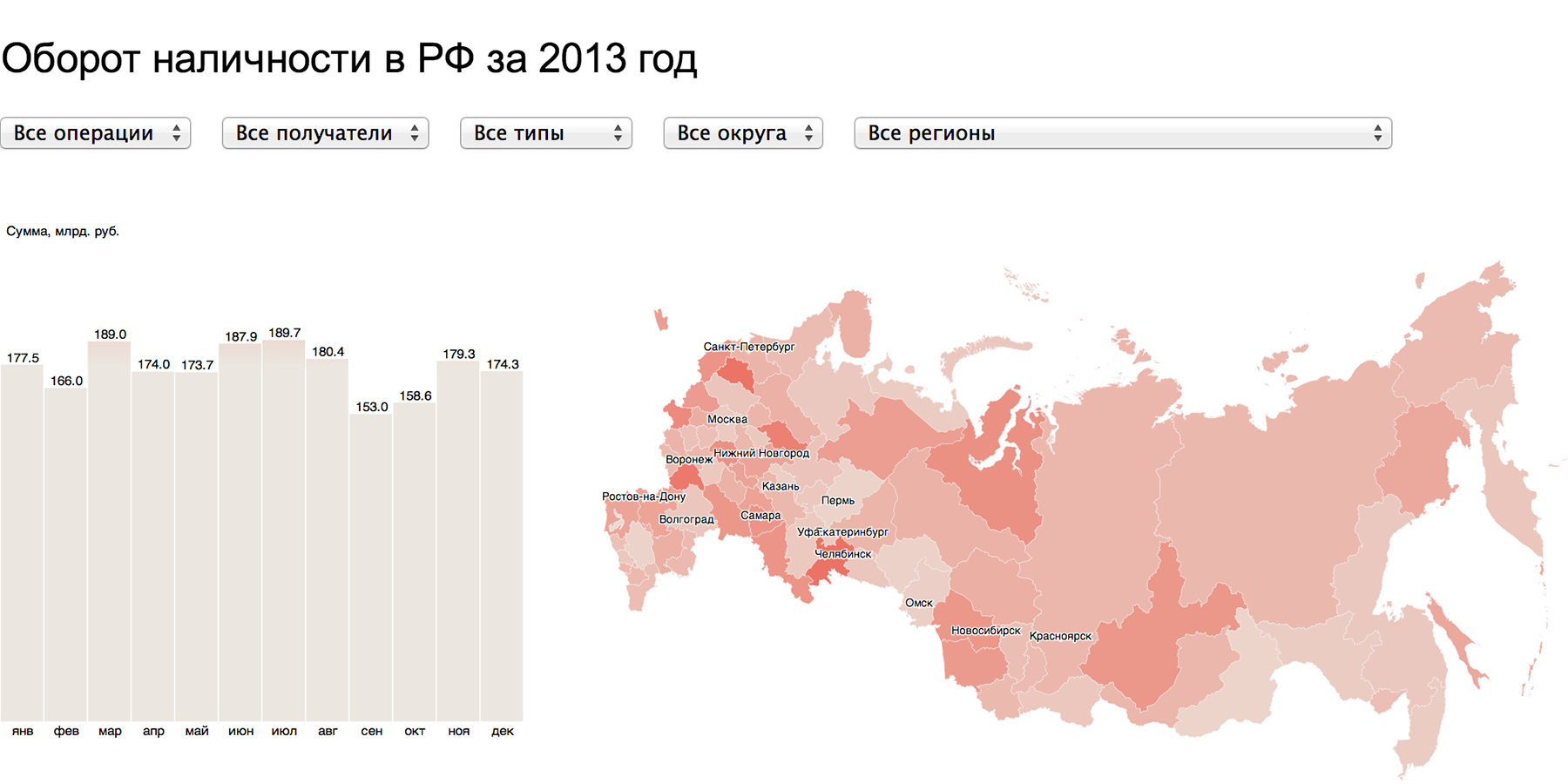The height and width of the screenshot is (784, 1568).
Task: Click the "Санкт-Петербург" map label
Action: (x=749, y=347)
